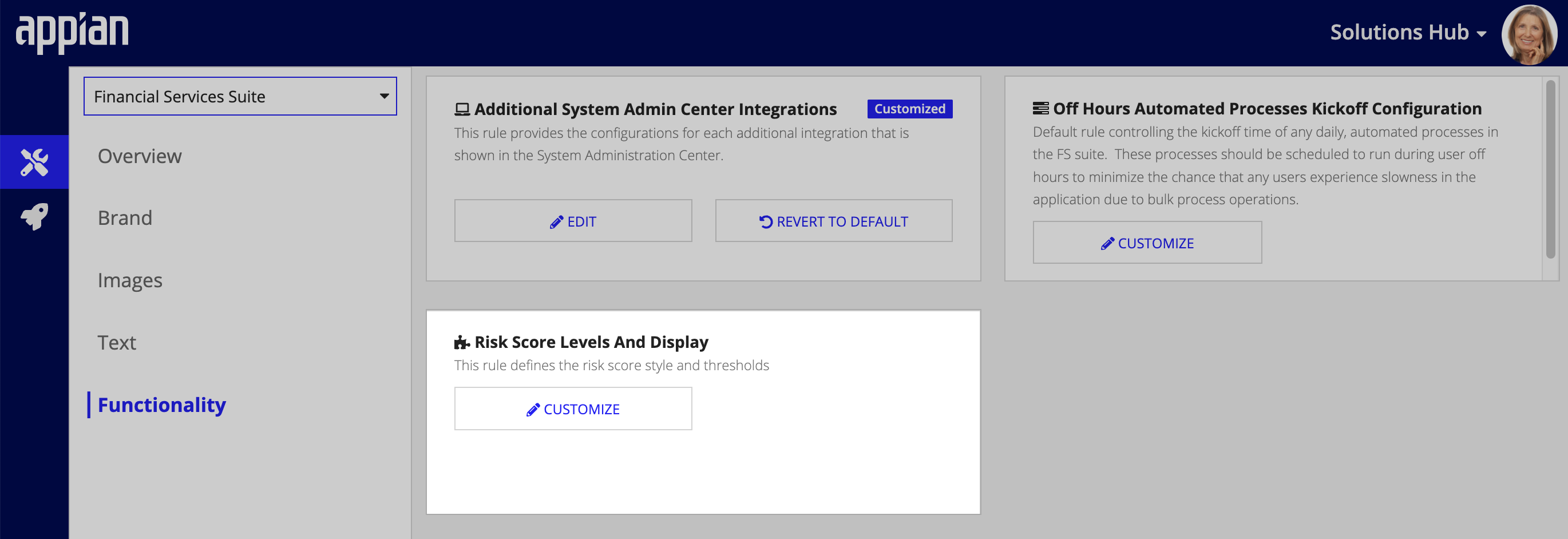This screenshot has height=539, width=1568.
Task: Go to the Brand section
Action: [125, 218]
